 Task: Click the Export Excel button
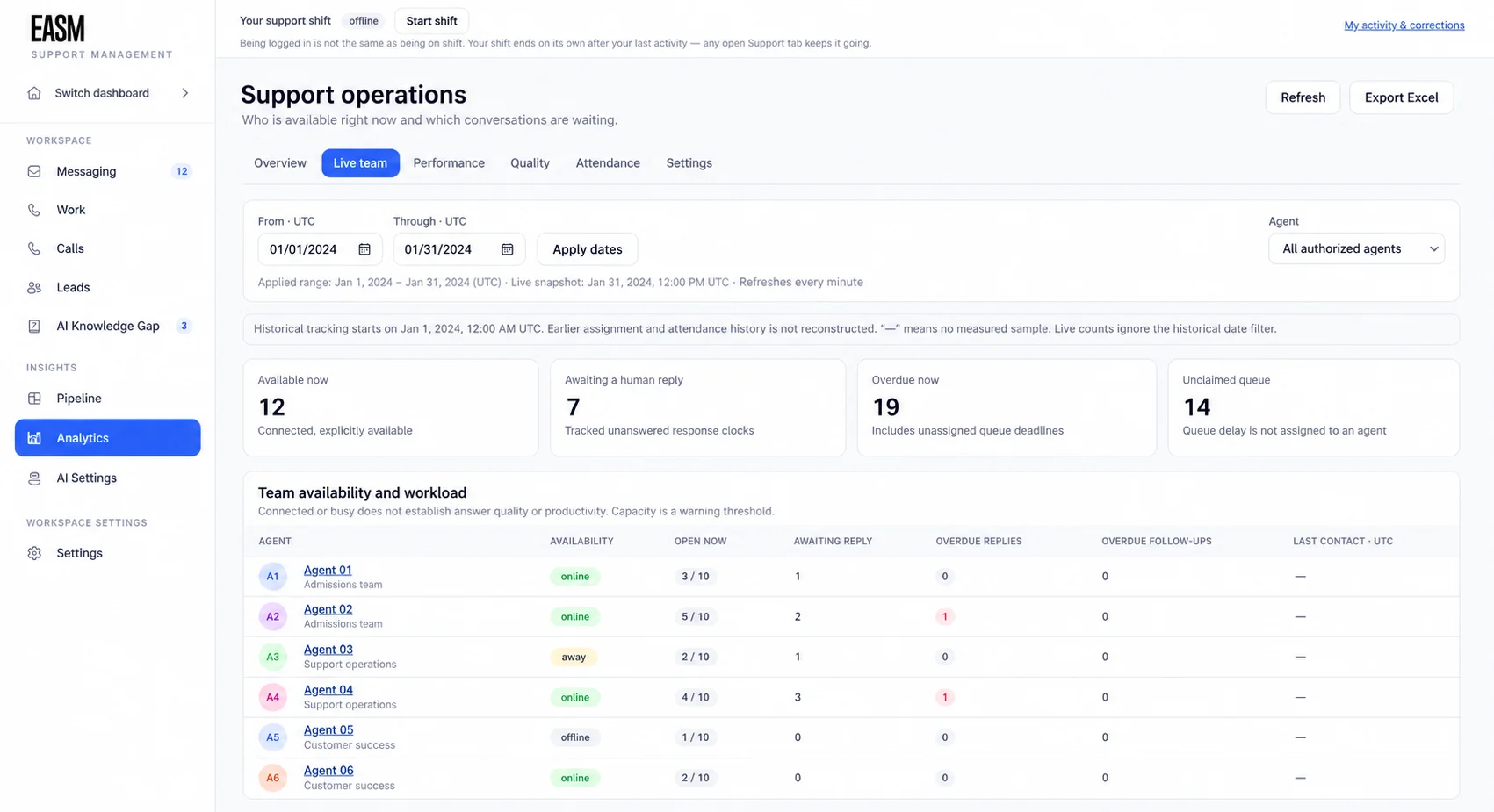coord(1401,97)
